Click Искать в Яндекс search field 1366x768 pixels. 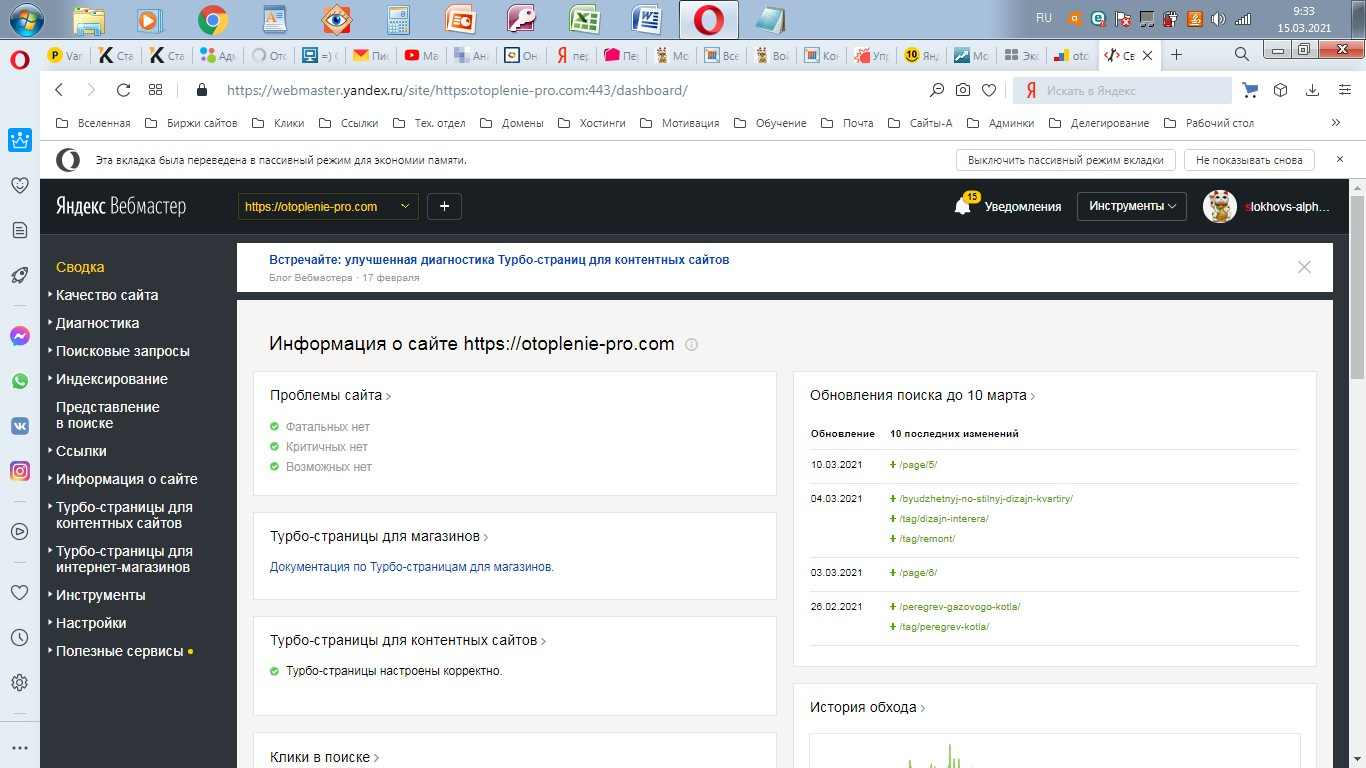point(1123,90)
